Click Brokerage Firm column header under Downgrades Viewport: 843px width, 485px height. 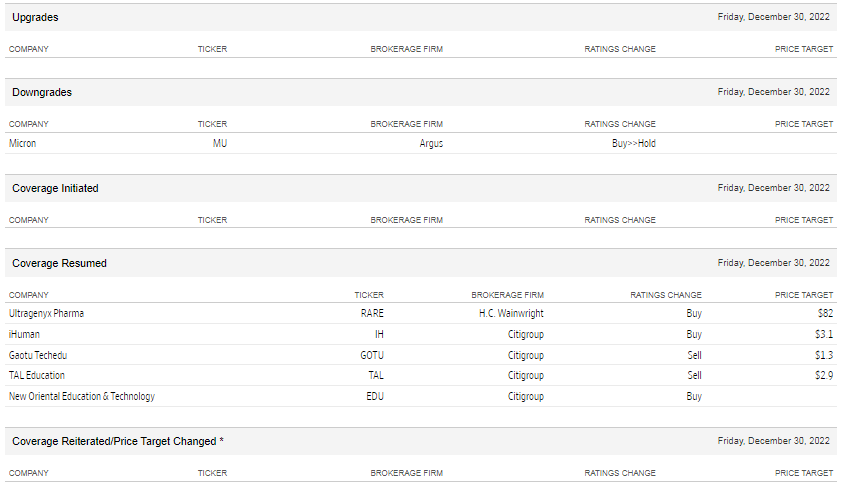(406, 124)
